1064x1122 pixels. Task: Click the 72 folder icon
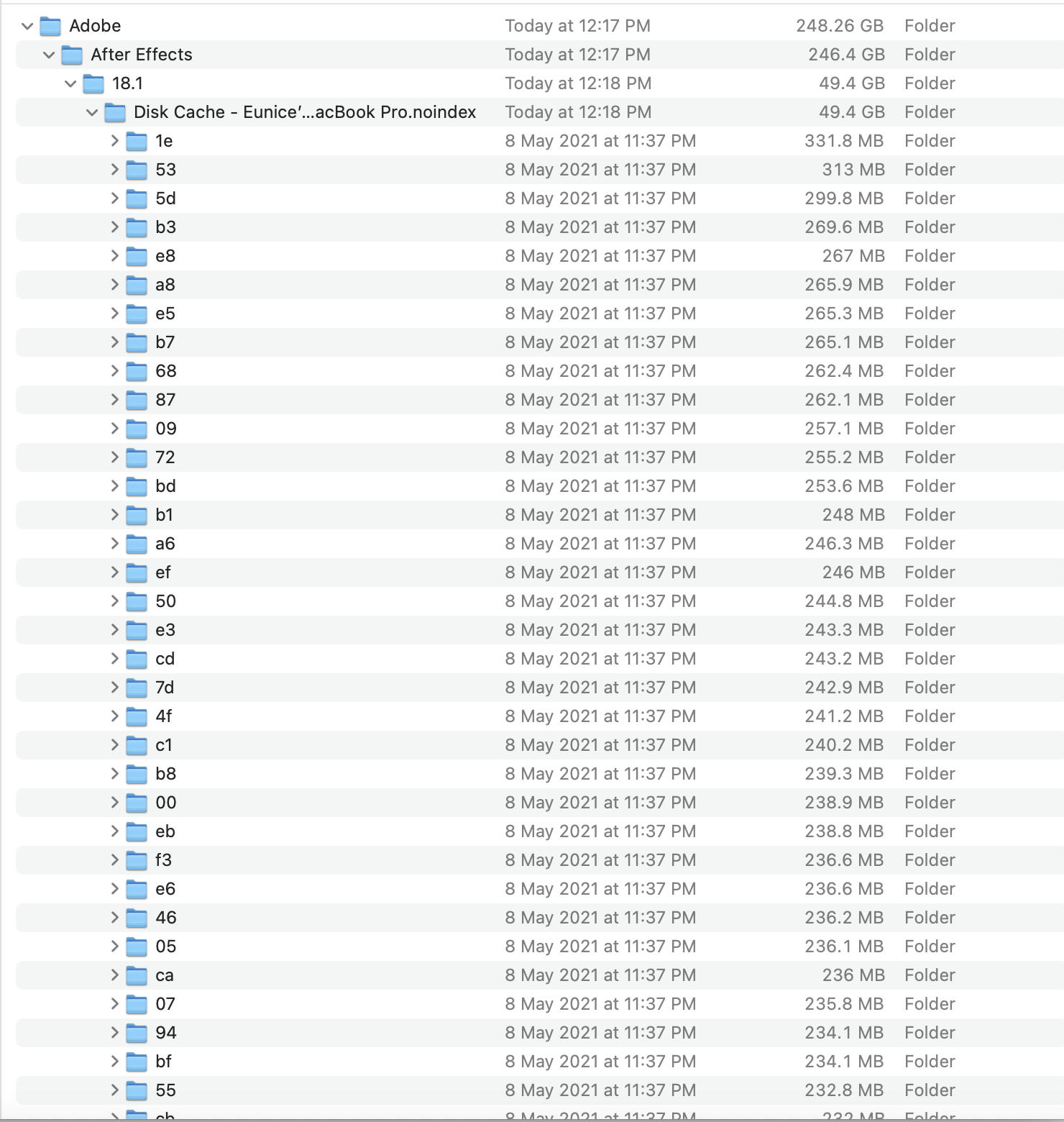pyautogui.click(x=137, y=458)
